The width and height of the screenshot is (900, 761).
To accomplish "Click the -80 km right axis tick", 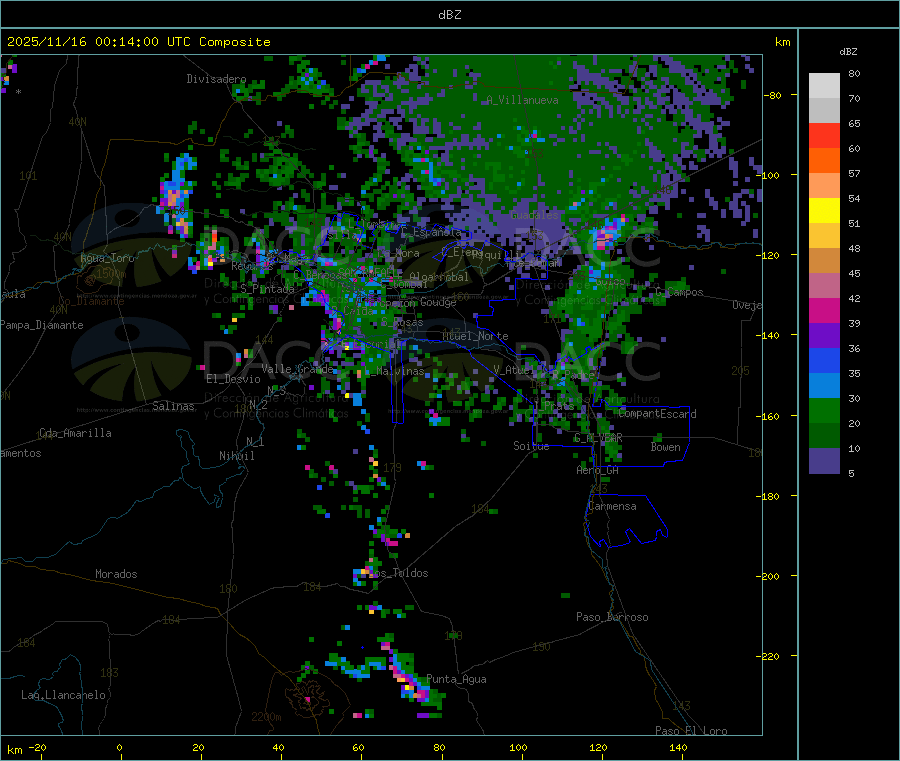I will click(773, 95).
